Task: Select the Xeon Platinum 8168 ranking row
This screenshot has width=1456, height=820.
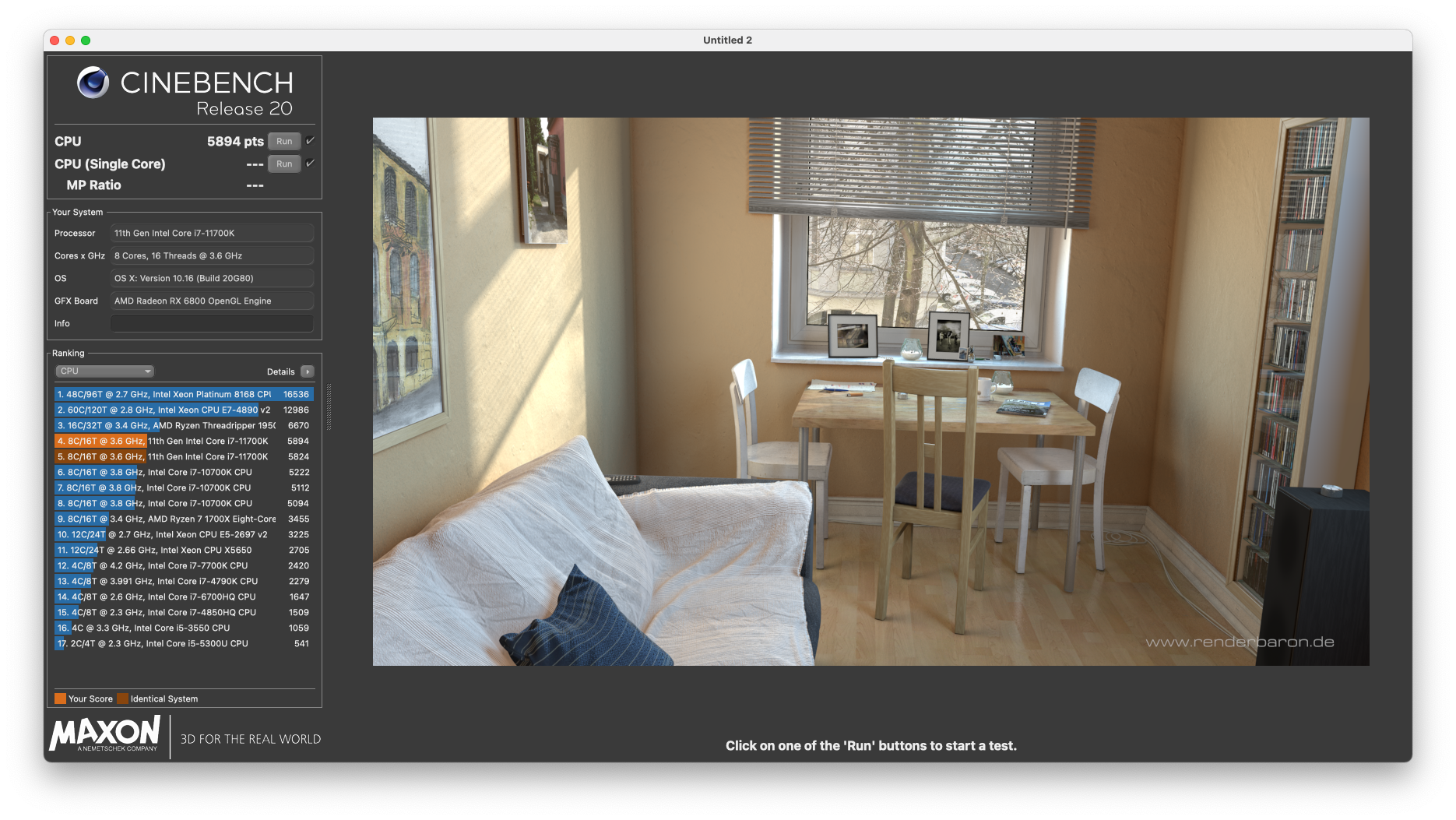Action: pyautogui.click(x=184, y=394)
